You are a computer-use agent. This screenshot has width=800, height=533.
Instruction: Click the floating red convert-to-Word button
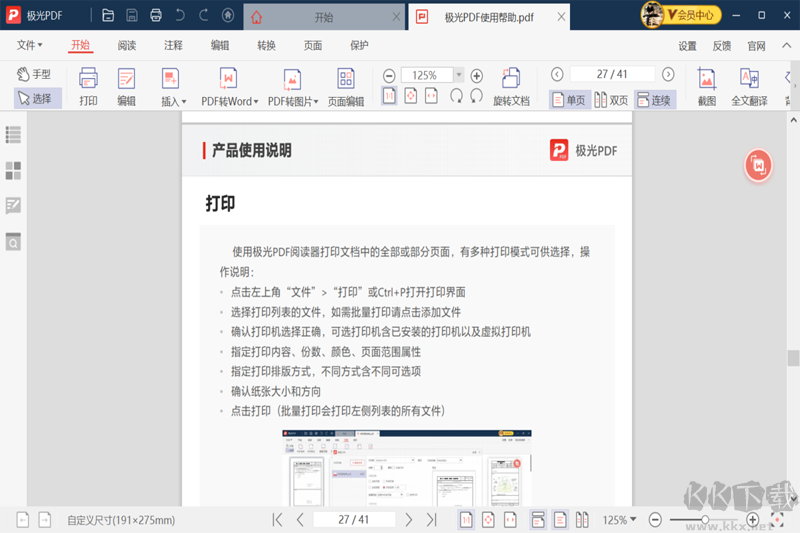pyautogui.click(x=758, y=165)
